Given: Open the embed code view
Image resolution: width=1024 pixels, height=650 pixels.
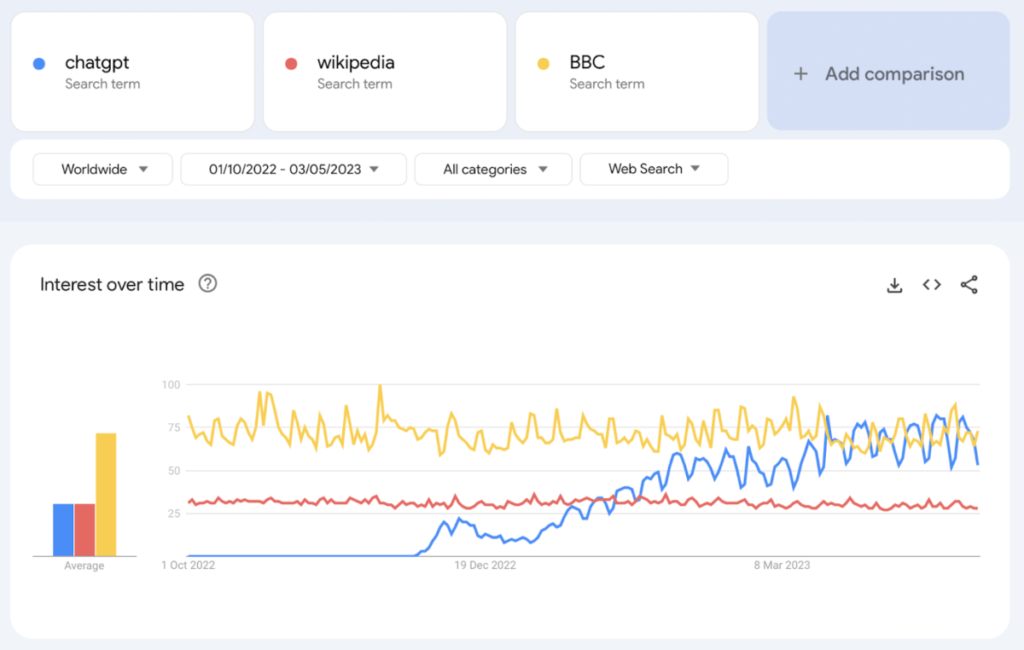Looking at the screenshot, I should click(x=931, y=285).
